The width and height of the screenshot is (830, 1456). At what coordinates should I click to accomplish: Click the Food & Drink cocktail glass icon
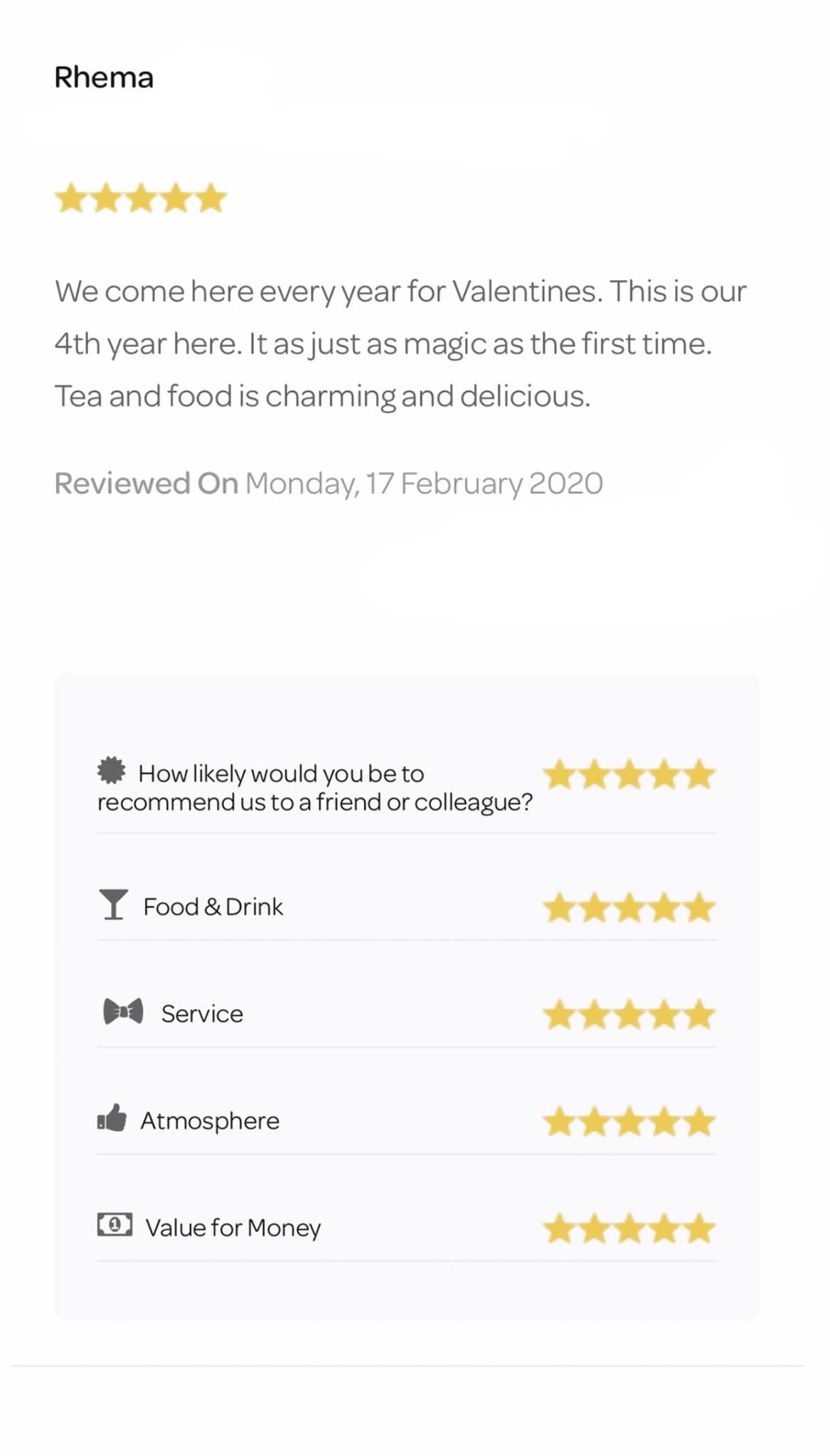(x=113, y=904)
